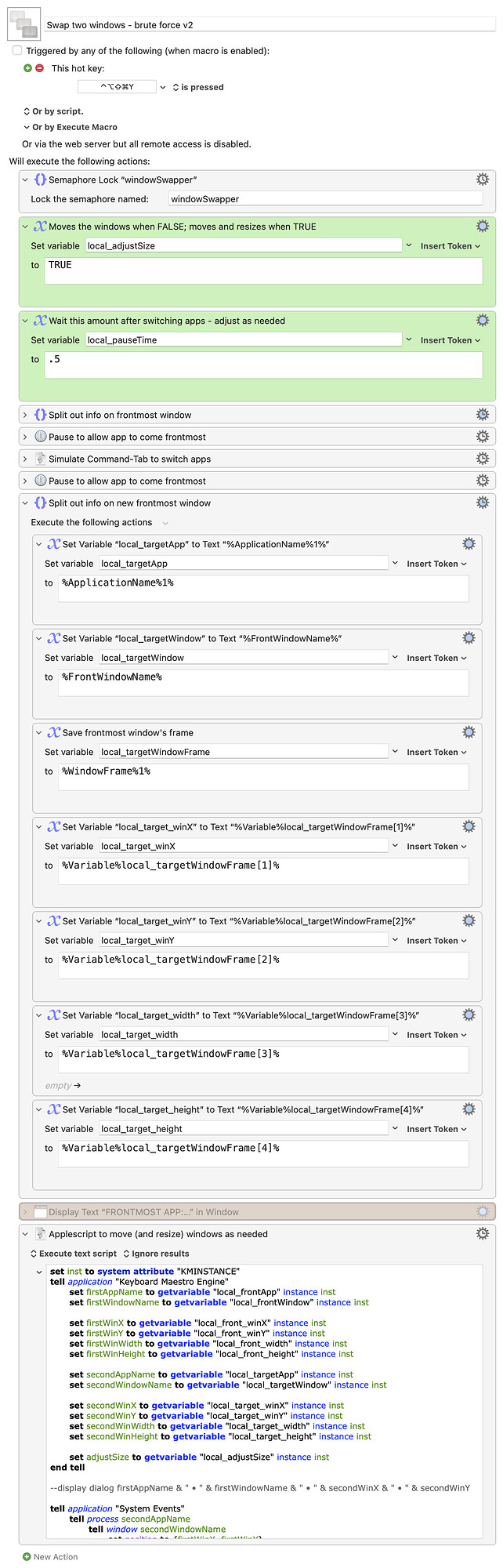503x1568 pixels.
Task: Open gear menu for the Applescript action
Action: [x=483, y=1233]
